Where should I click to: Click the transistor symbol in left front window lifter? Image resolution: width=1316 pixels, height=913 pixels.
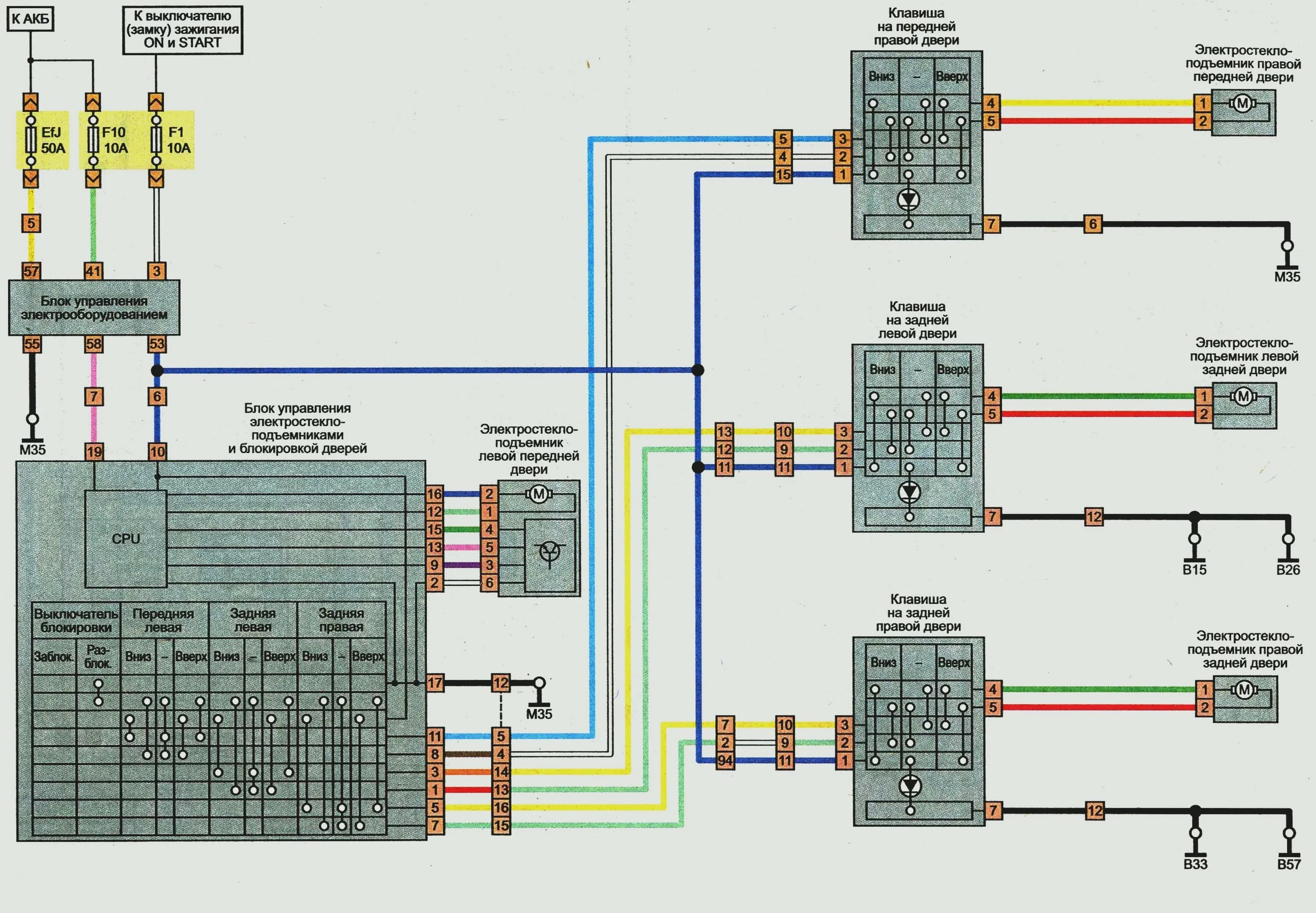click(550, 553)
